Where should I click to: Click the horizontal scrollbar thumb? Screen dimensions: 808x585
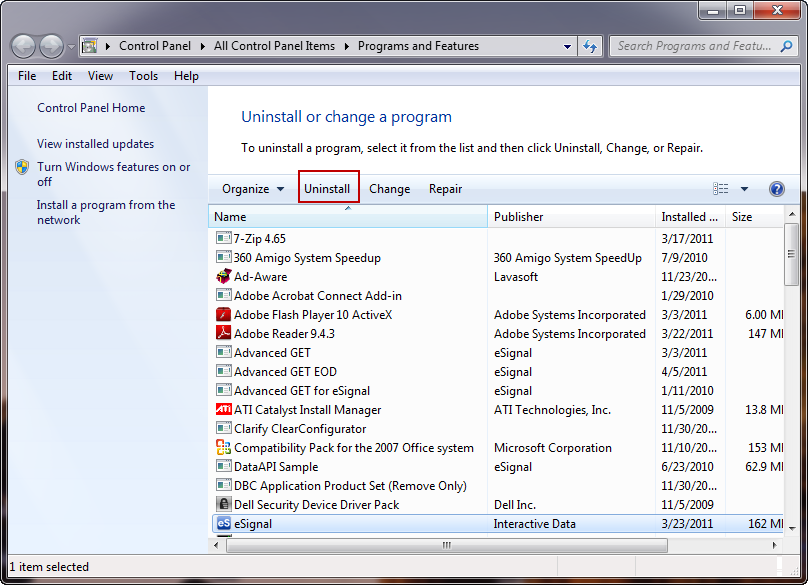(x=447, y=545)
